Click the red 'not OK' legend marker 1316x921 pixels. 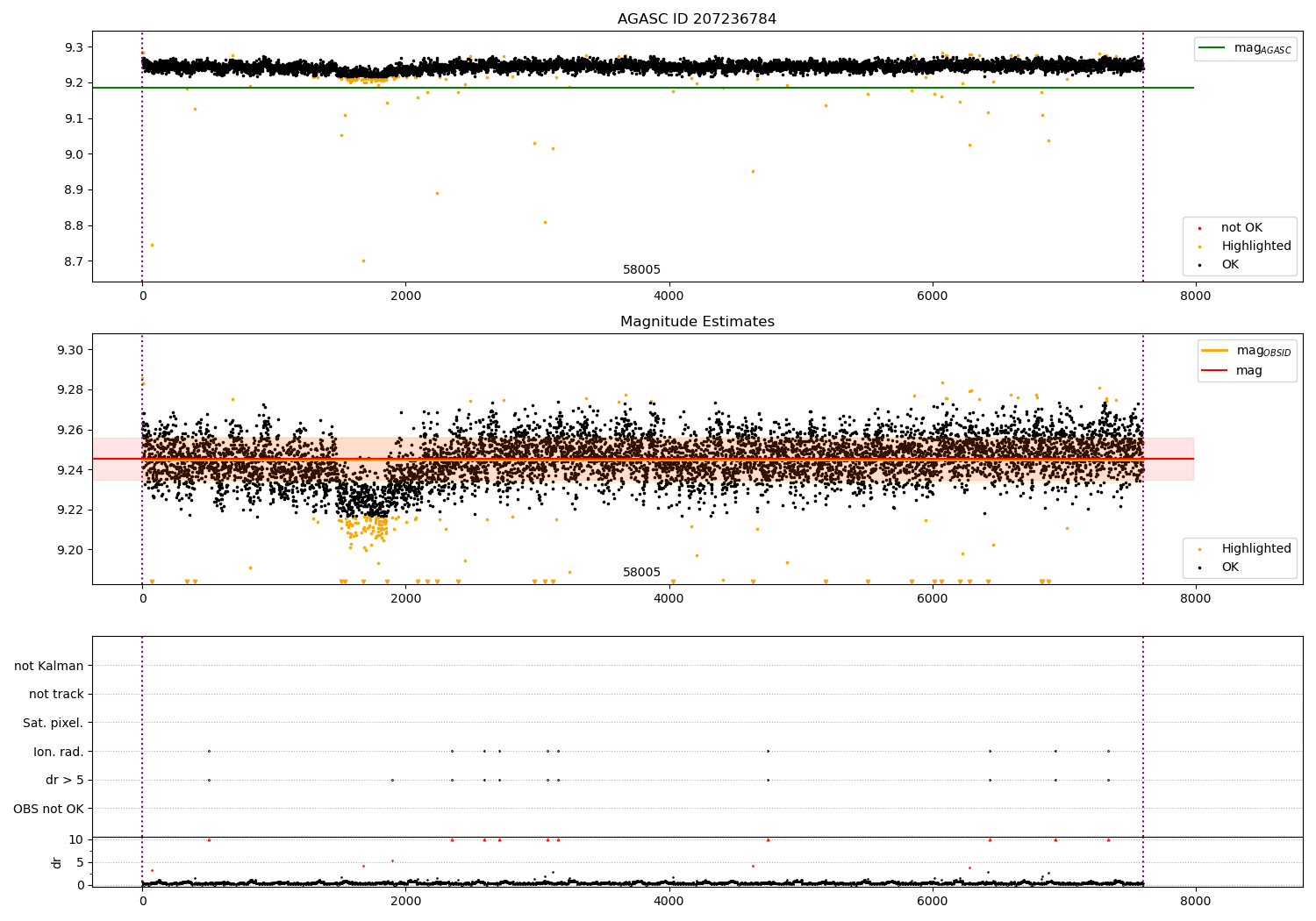pos(1199,228)
